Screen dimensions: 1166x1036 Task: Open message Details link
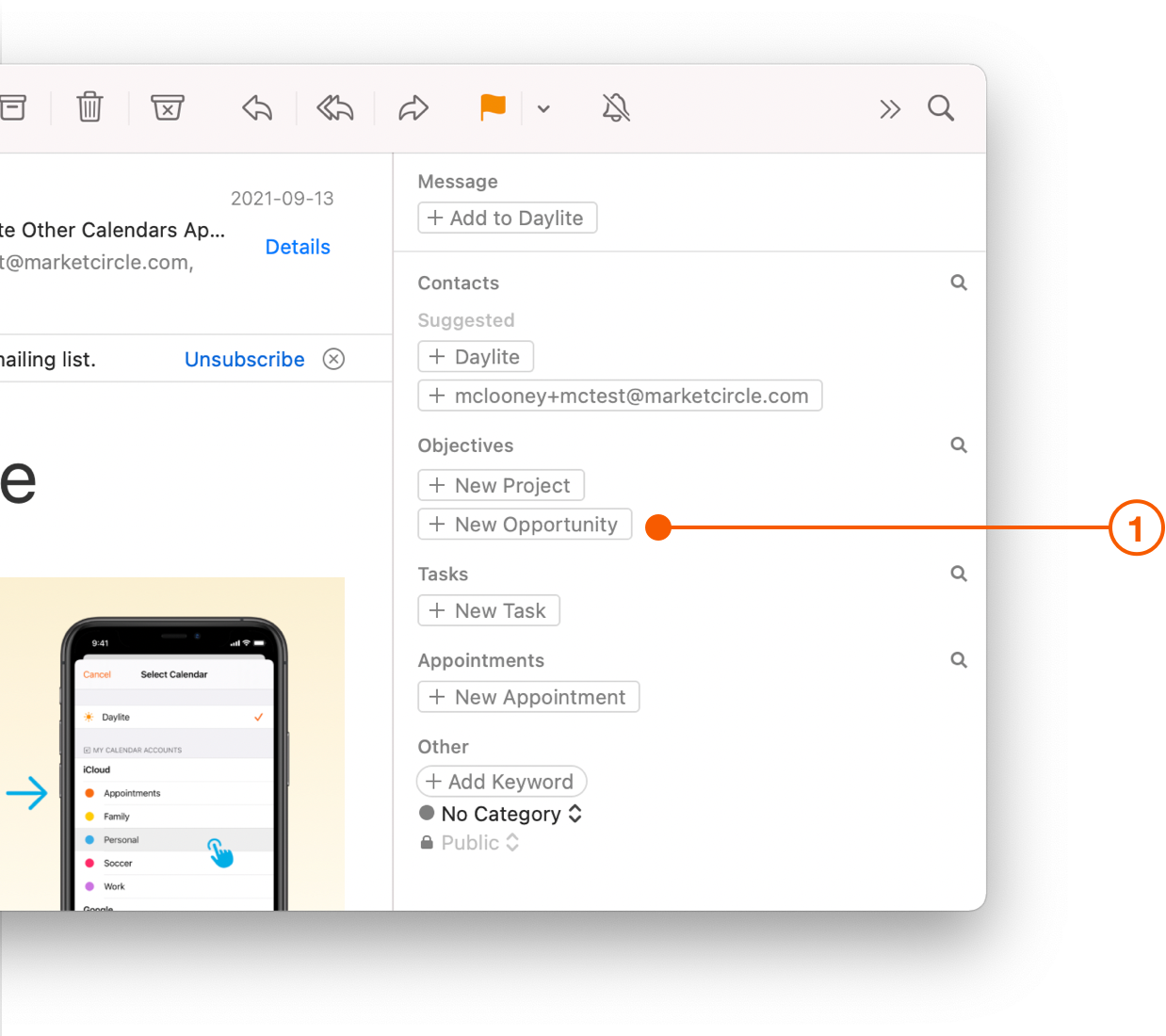pos(298,247)
